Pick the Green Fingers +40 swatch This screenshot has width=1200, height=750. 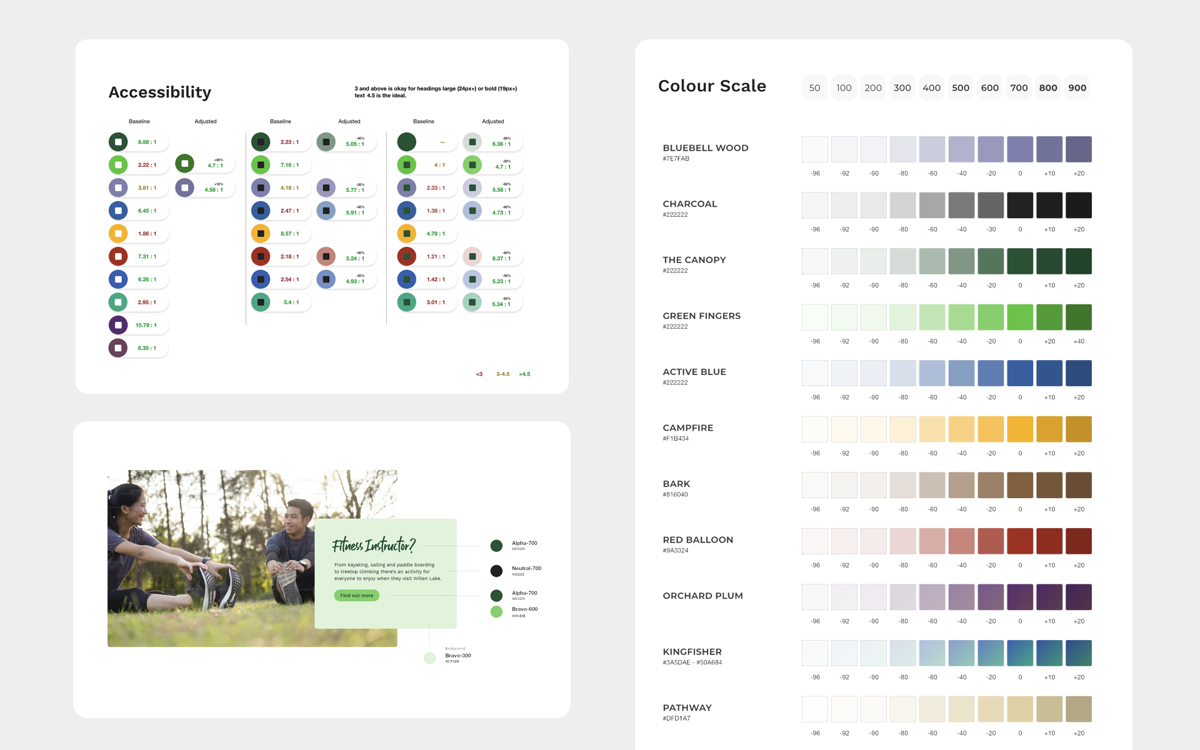1078,317
